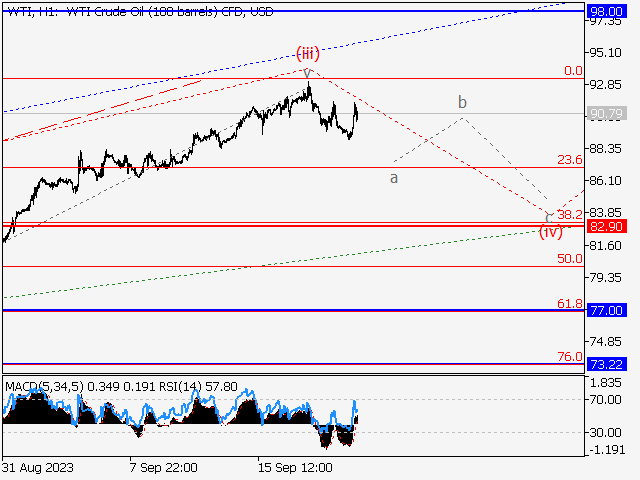
Task: Click the Fibonacci 23.6 level label
Action: point(570,160)
